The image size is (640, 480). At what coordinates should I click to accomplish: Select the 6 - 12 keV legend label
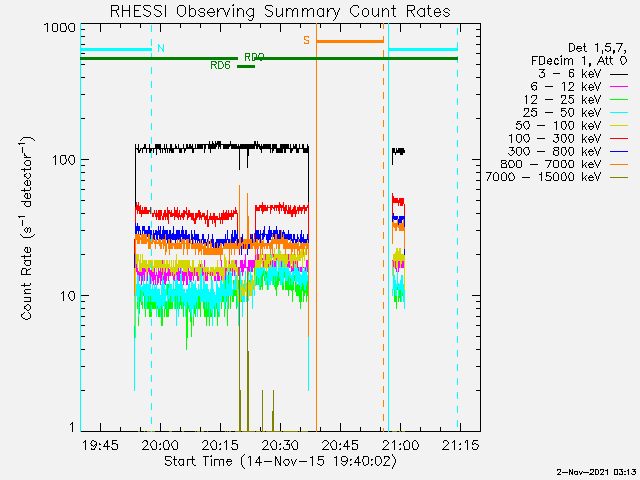(x=566, y=87)
